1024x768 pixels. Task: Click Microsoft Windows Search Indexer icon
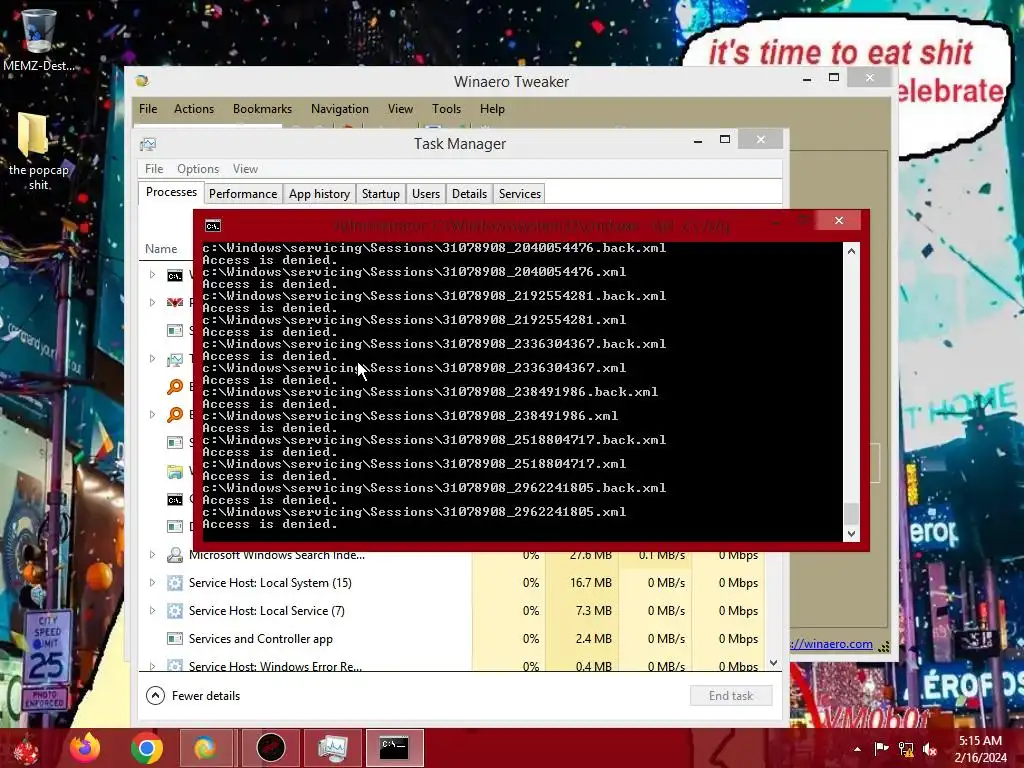pyautogui.click(x=174, y=555)
